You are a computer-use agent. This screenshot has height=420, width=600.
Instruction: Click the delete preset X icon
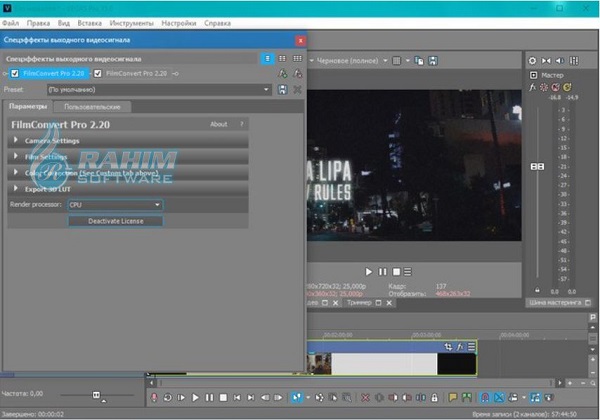pyautogui.click(x=297, y=90)
